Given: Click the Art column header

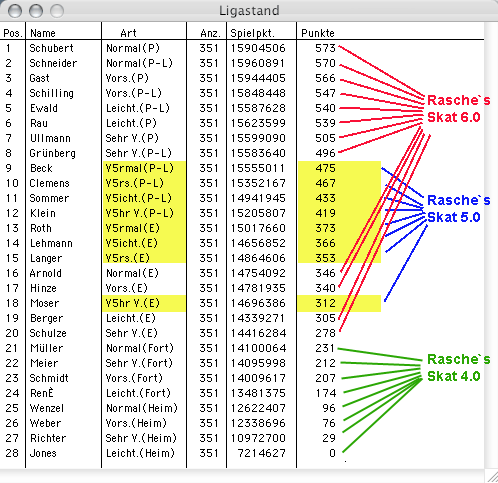Looking at the screenshot, I should pyautogui.click(x=128, y=33).
